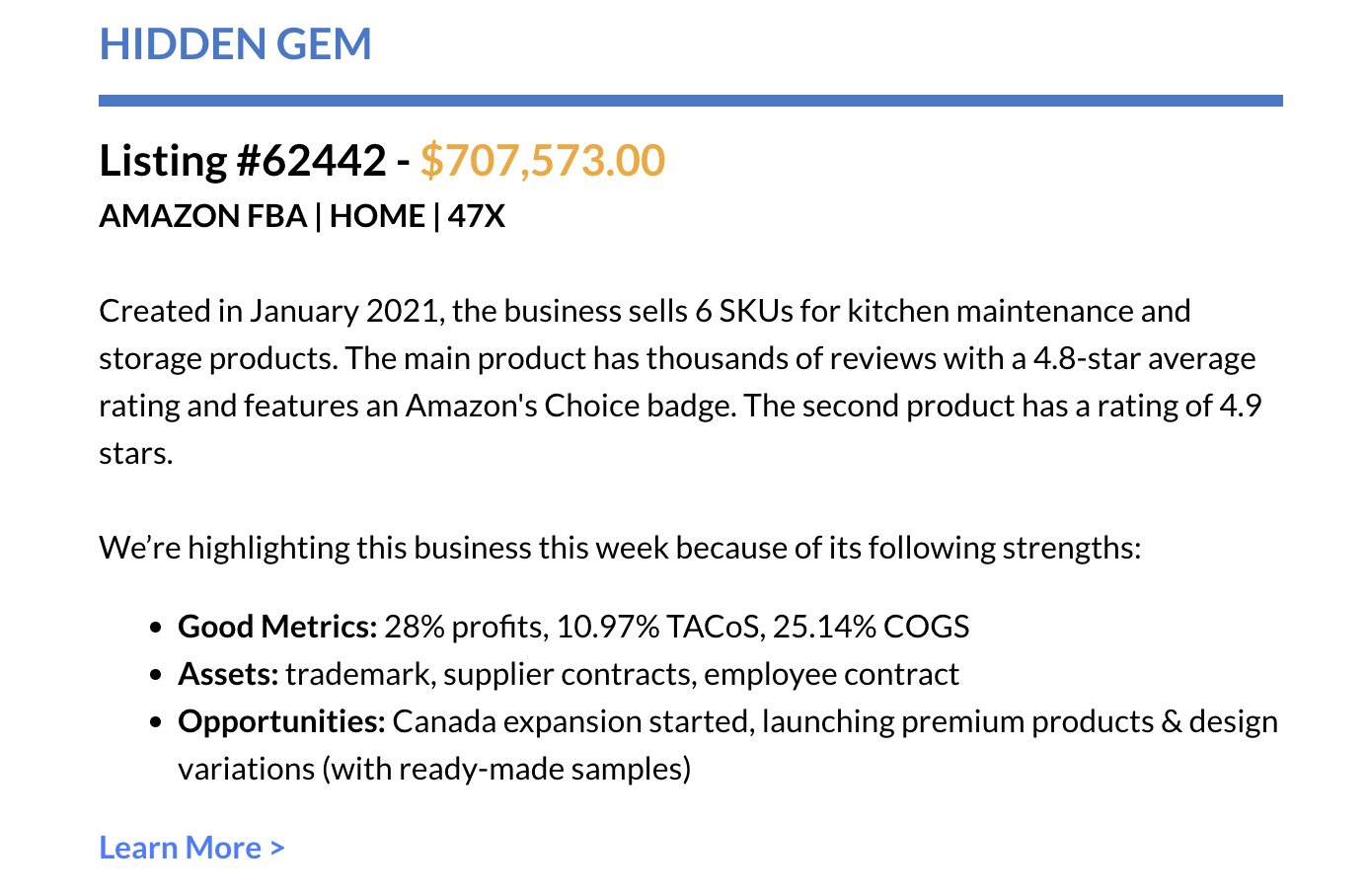Click the Good Metrics bold label

pos(277,627)
